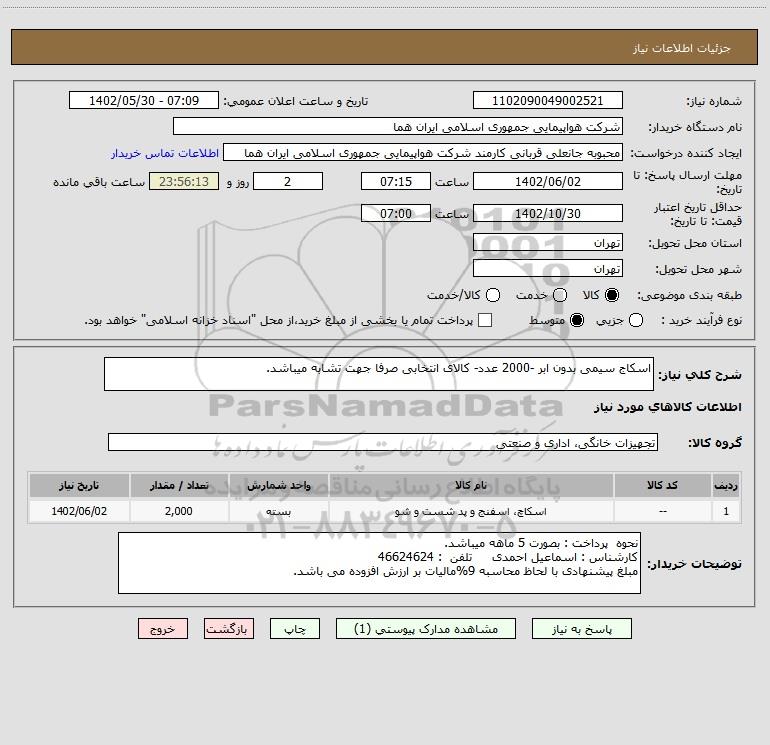
Task: Click the quantity cell 2,000
Action: pos(179,511)
